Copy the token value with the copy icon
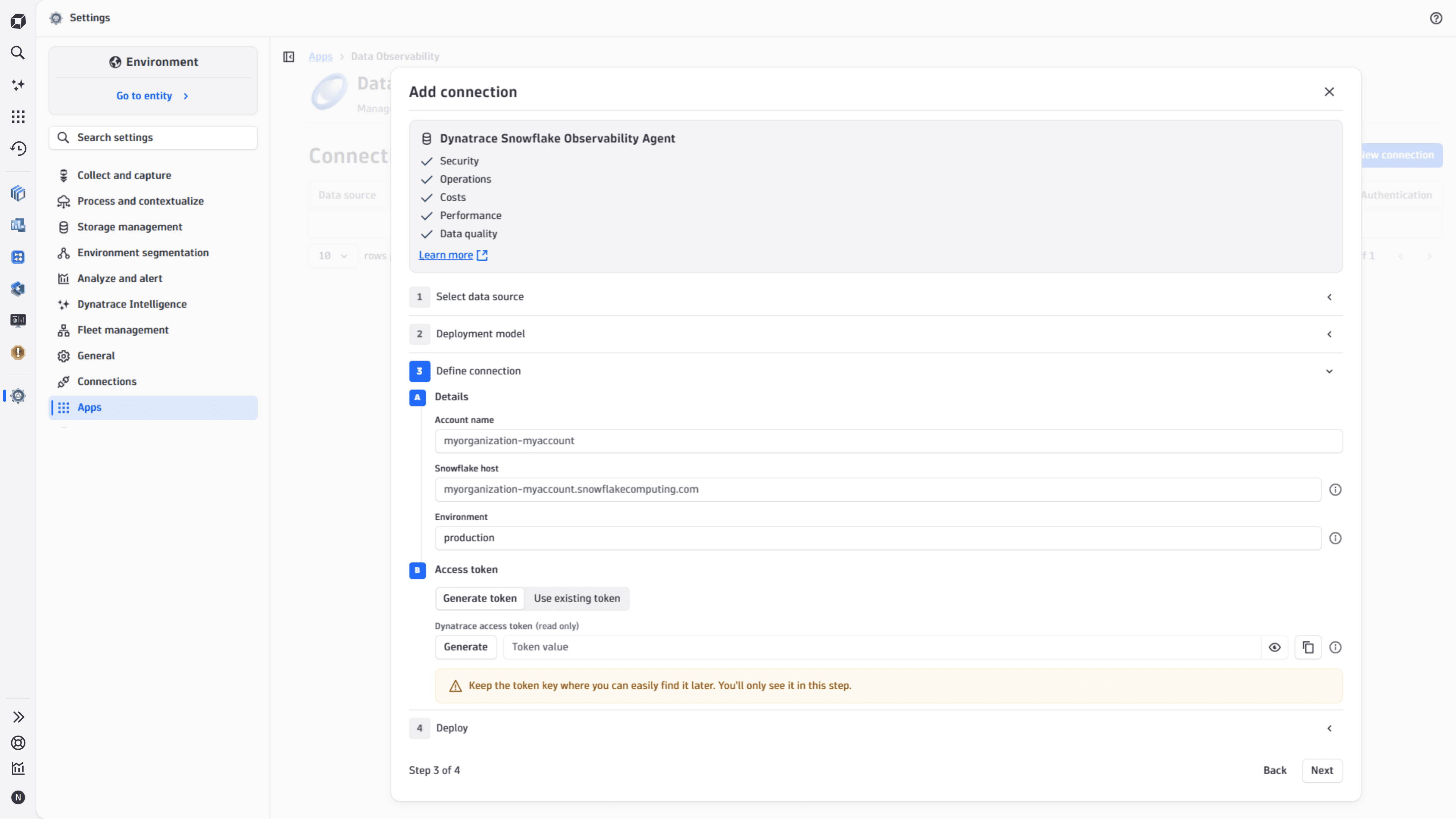Viewport: 1456px width, 819px height. click(1308, 647)
